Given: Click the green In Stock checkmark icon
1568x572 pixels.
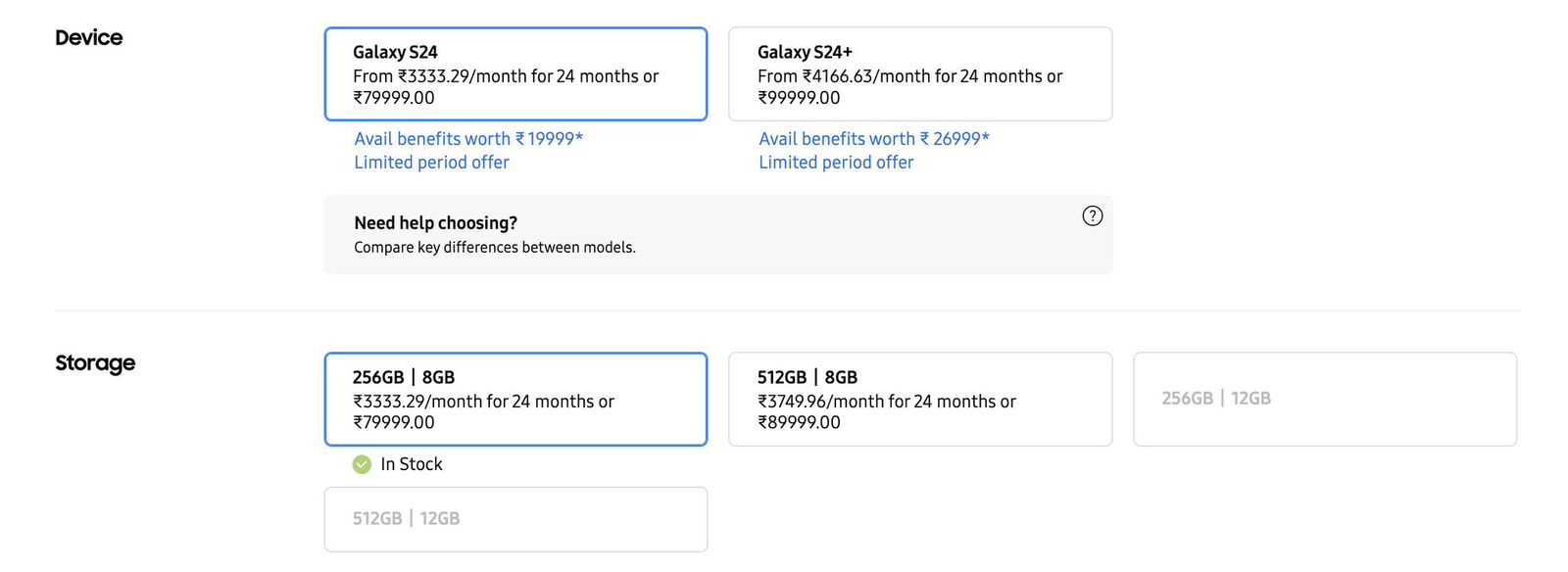Looking at the screenshot, I should tap(362, 464).
